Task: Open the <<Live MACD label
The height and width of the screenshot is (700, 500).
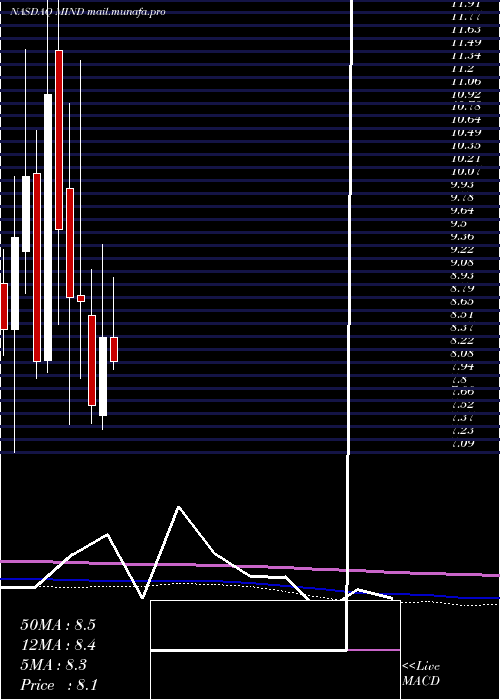Action: (x=421, y=674)
